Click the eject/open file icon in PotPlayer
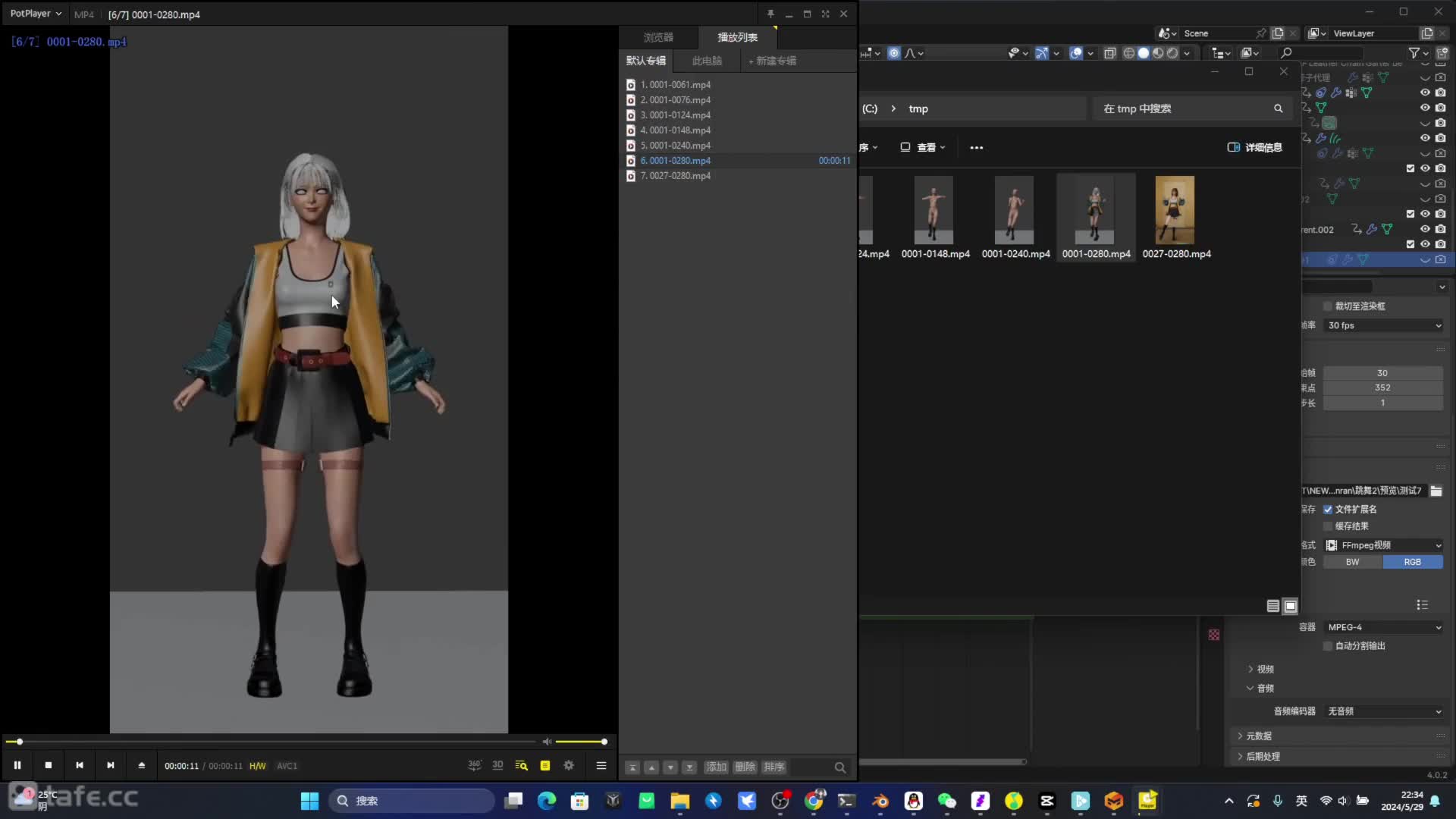This screenshot has height=819, width=1456. (142, 766)
